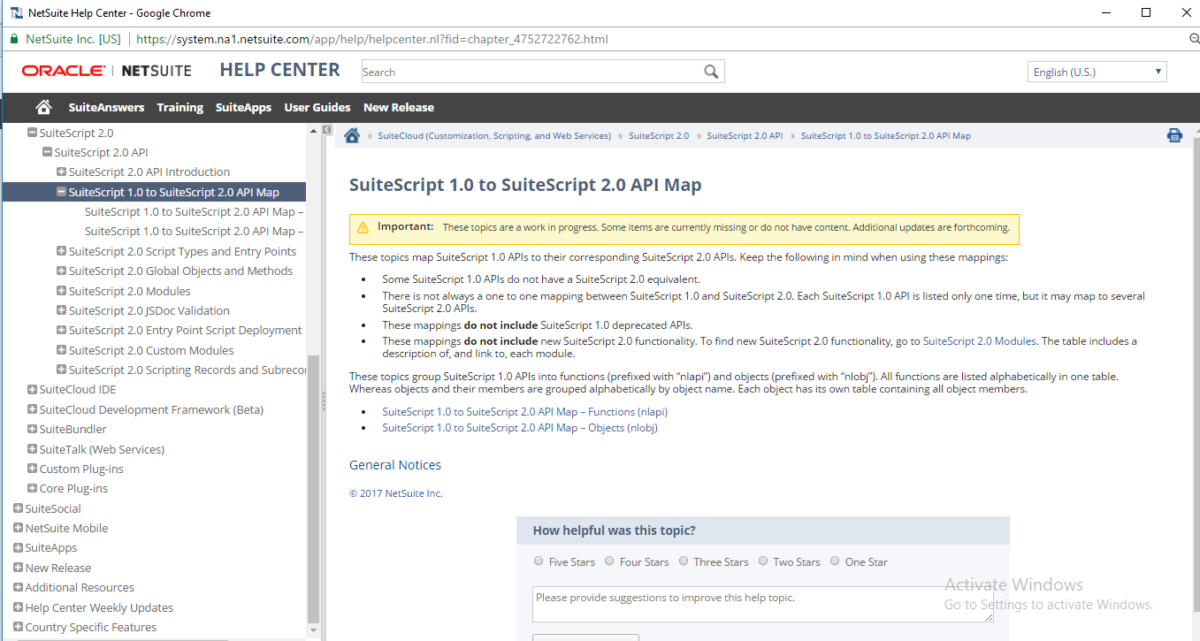
Task: Open the English (U.S.) language dropdown
Action: (1096, 71)
